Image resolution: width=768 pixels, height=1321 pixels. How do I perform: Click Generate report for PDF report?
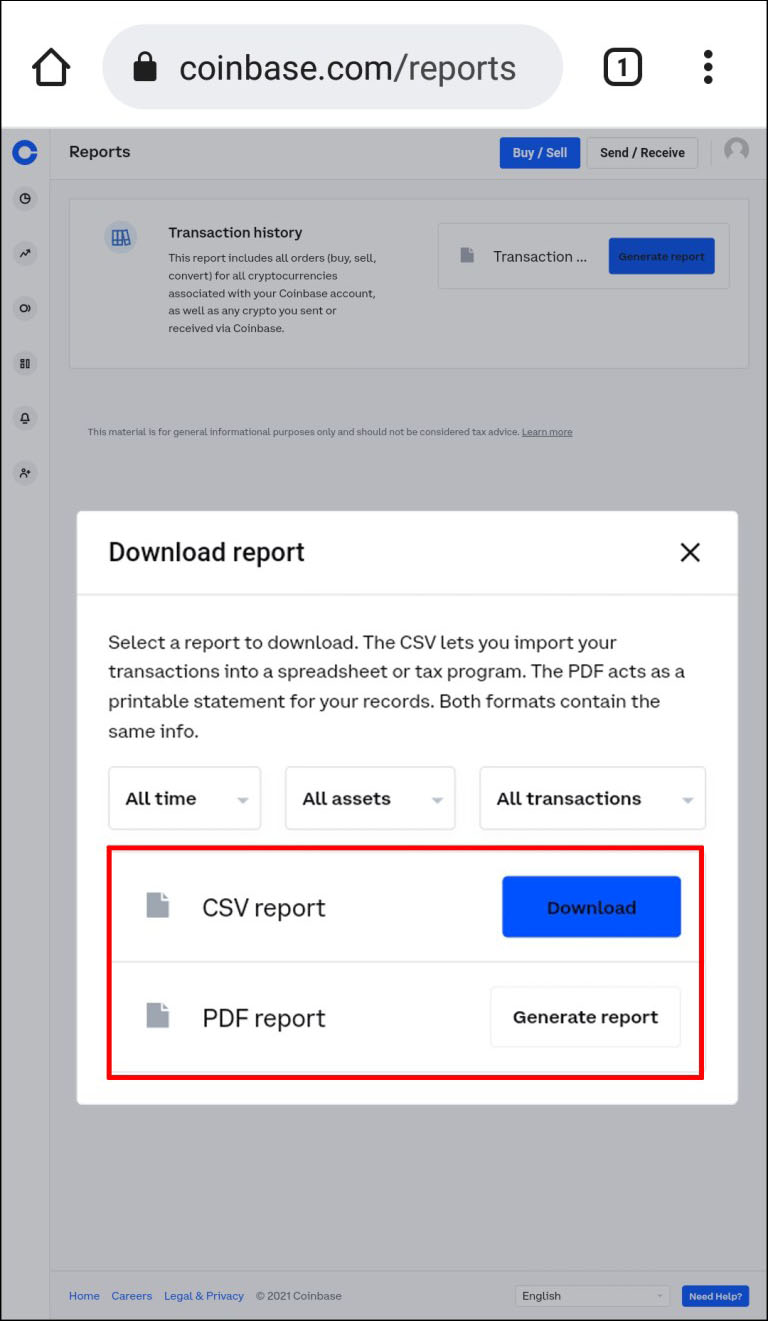pos(585,1017)
